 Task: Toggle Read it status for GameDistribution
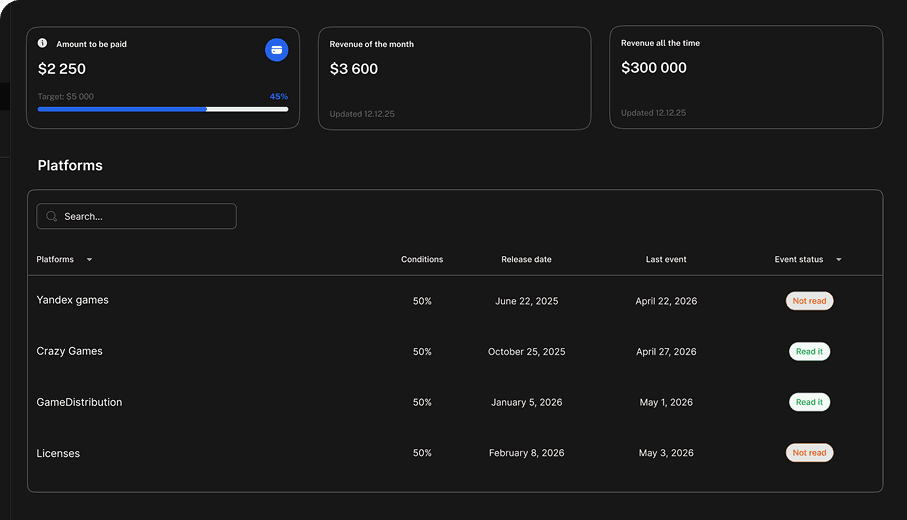point(809,402)
